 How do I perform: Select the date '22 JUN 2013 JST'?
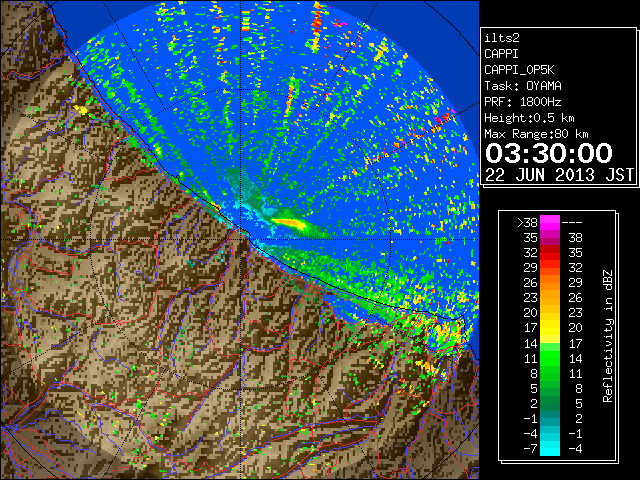[559, 175]
